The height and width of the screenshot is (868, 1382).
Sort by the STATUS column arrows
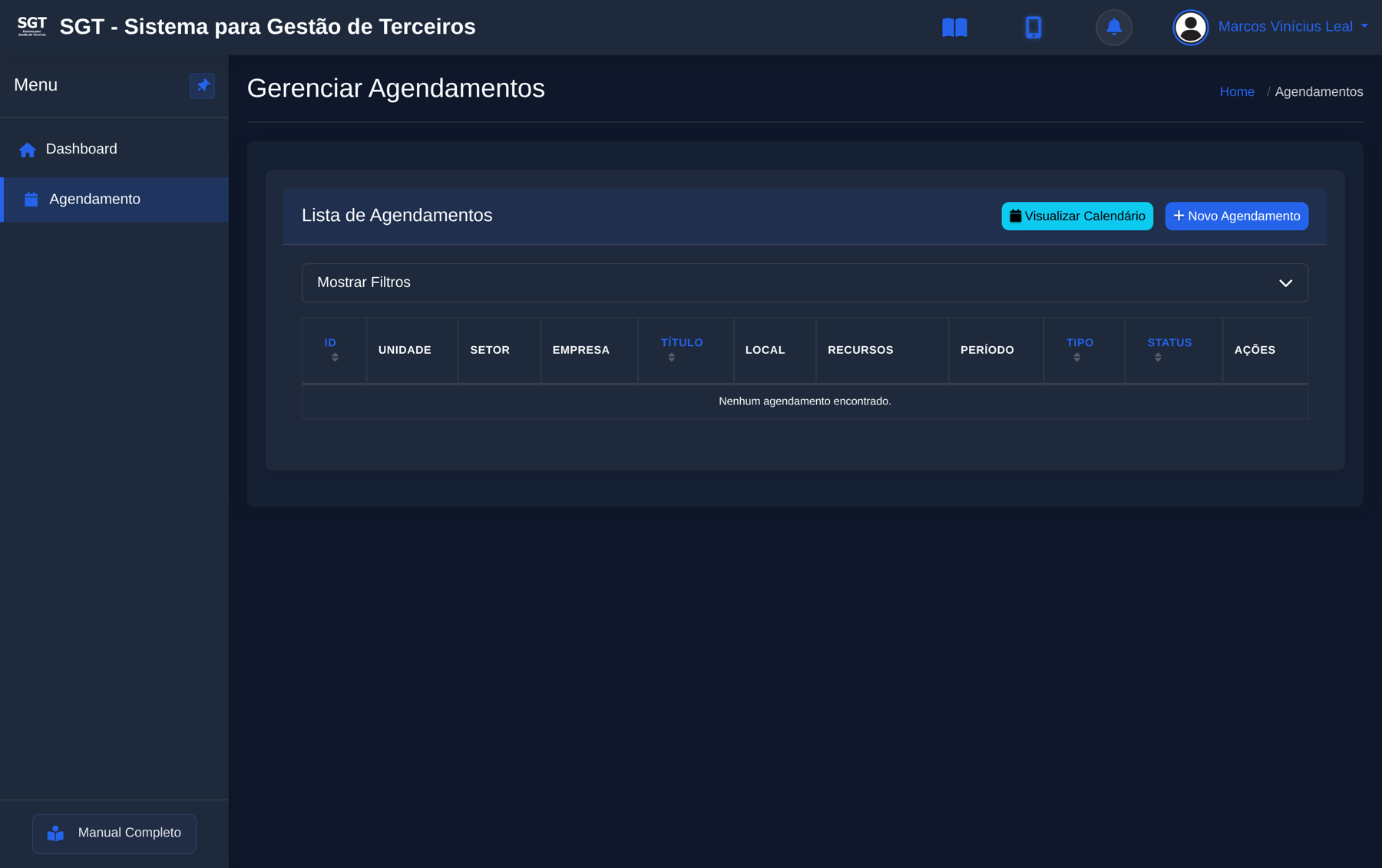click(1158, 357)
